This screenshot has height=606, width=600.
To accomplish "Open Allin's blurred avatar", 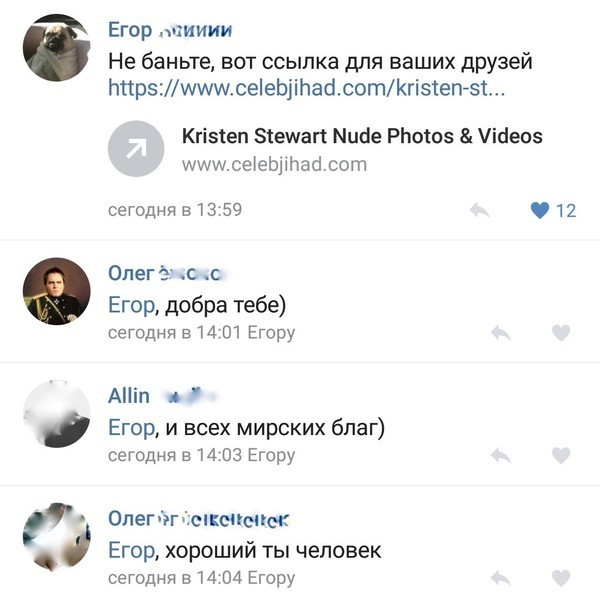I will click(x=56, y=414).
